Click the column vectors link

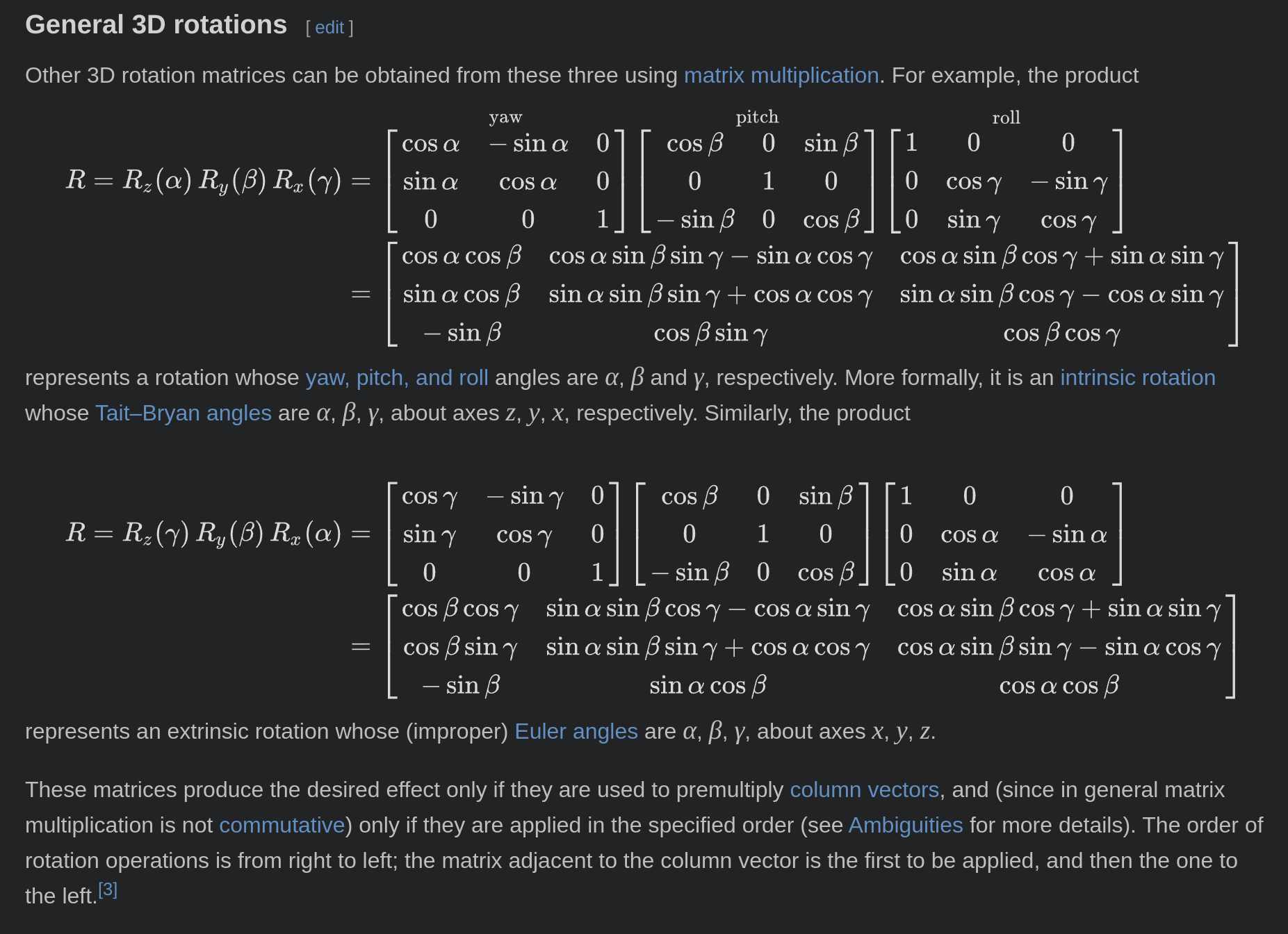[x=864, y=789]
